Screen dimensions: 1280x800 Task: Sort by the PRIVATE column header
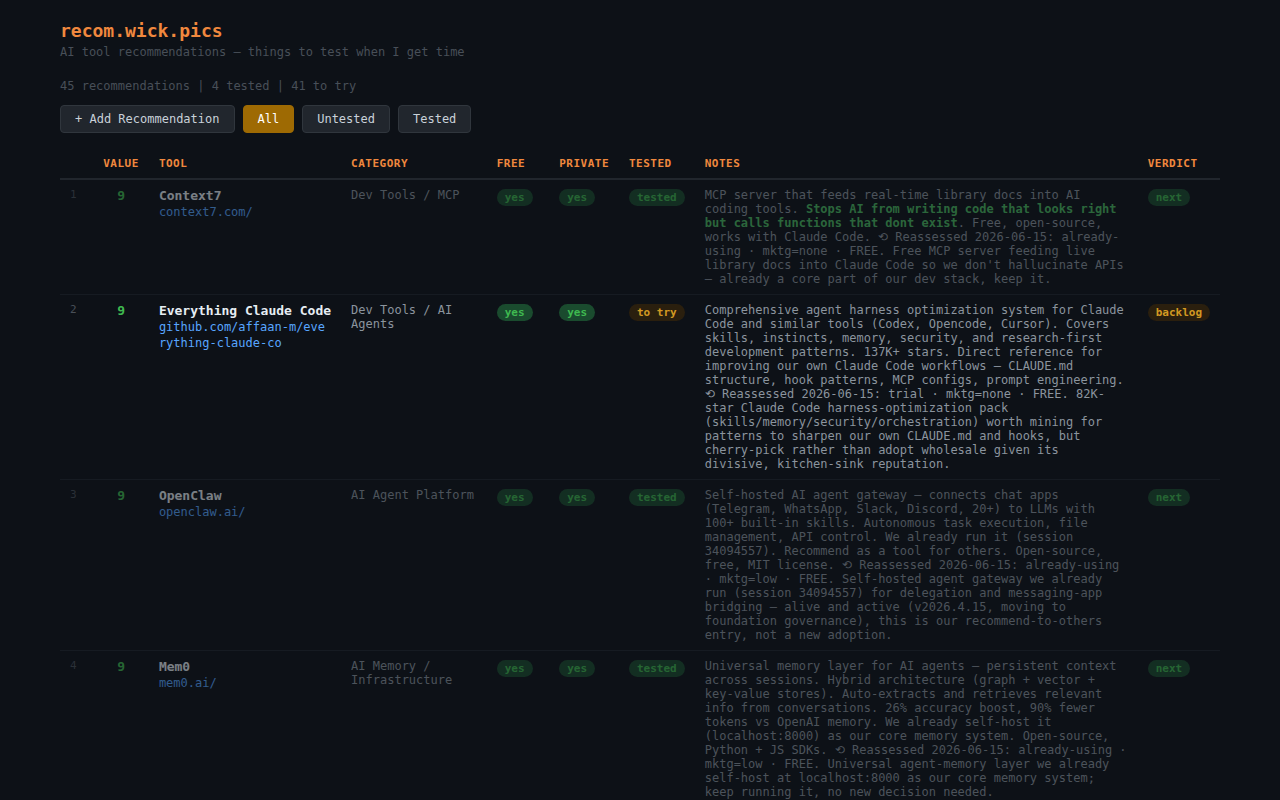pyautogui.click(x=584, y=163)
